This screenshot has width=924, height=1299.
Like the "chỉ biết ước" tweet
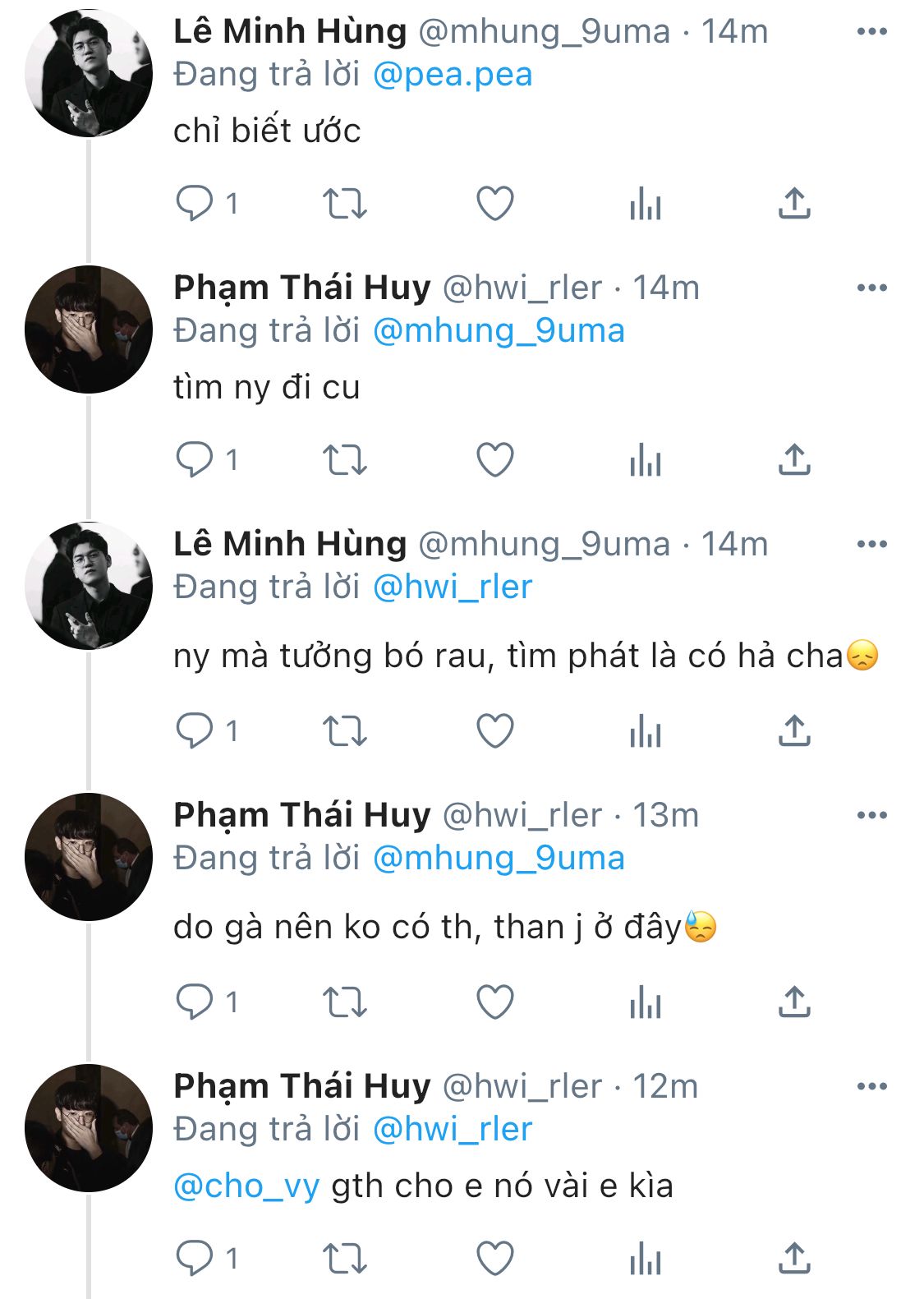(x=495, y=203)
